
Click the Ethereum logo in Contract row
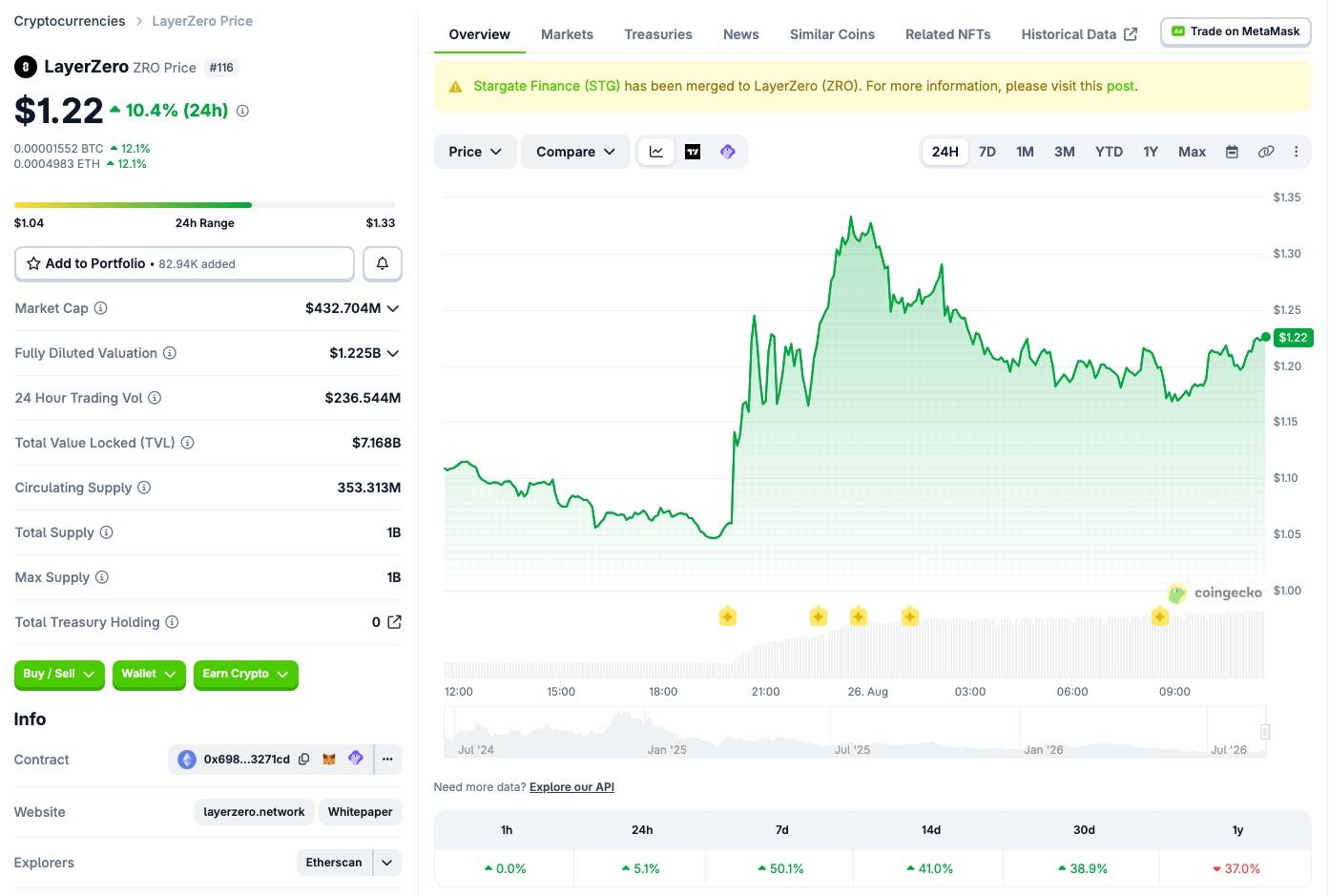(187, 760)
